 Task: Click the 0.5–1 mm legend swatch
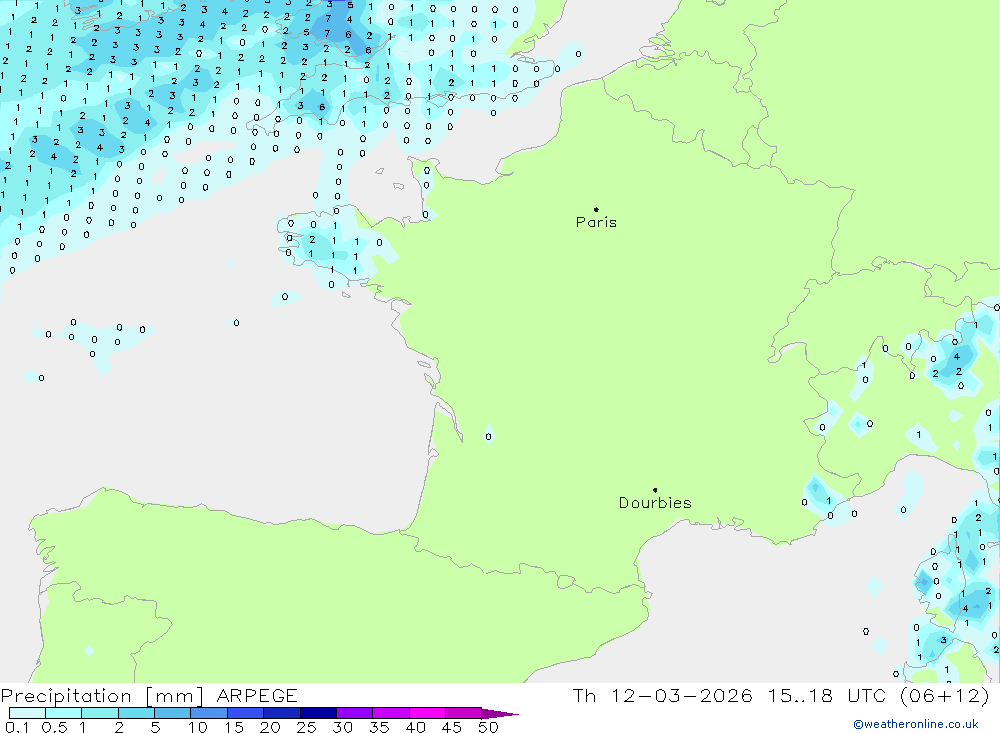(63, 713)
